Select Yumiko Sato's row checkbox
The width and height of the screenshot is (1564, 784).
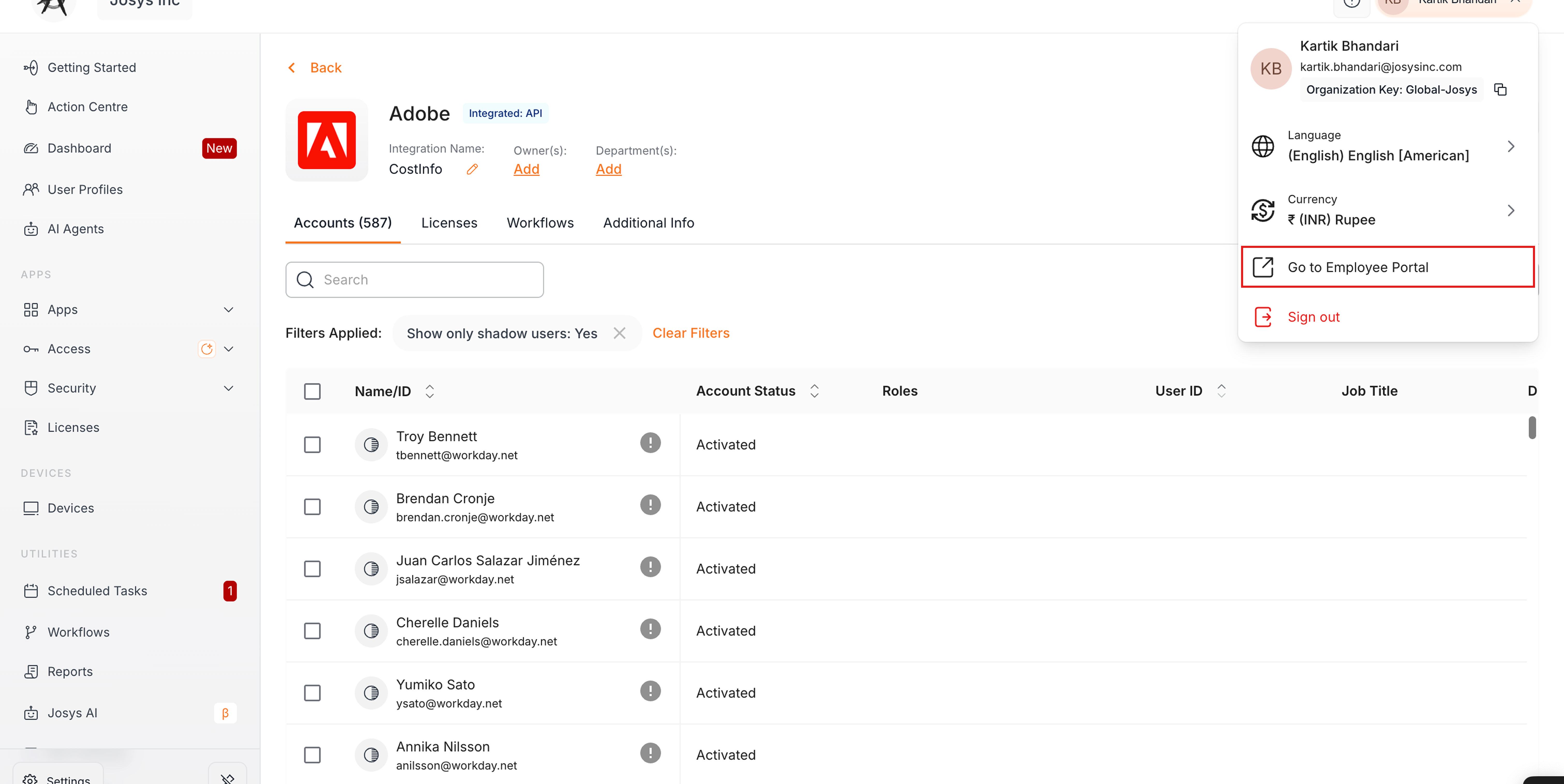(312, 693)
